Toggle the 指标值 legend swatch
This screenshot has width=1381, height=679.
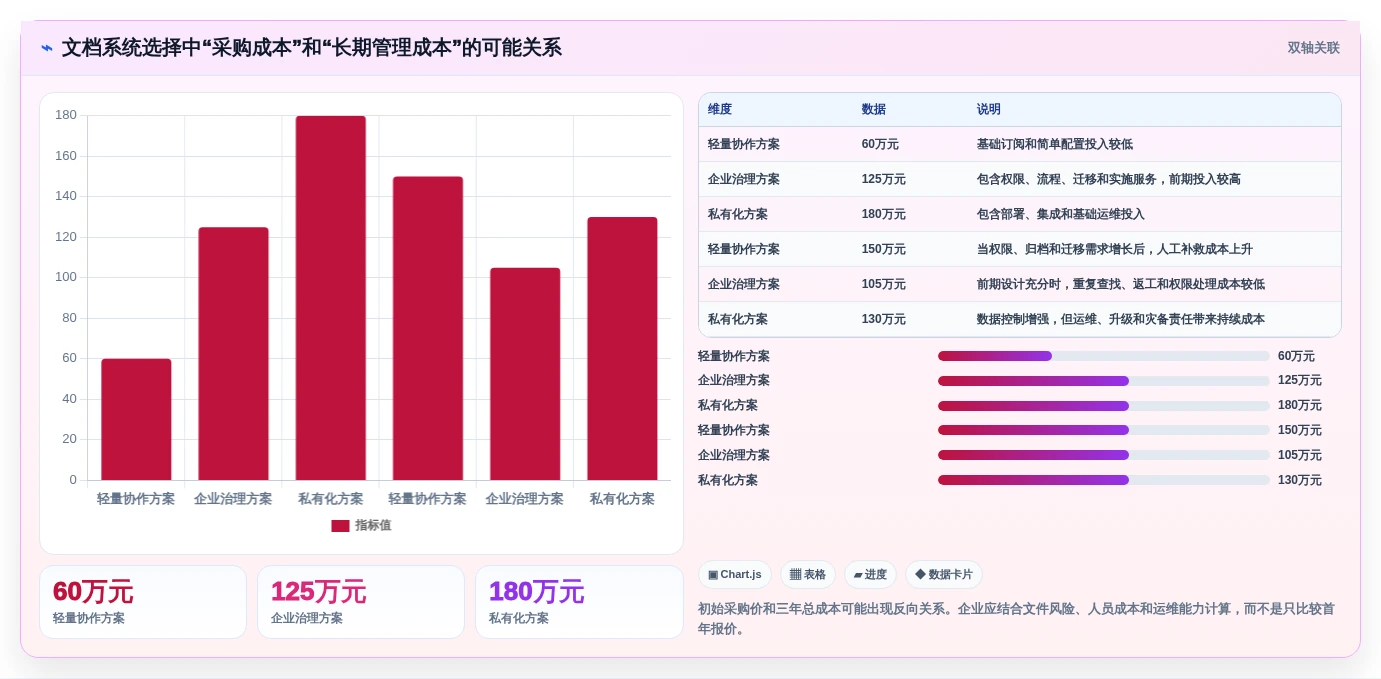340,526
